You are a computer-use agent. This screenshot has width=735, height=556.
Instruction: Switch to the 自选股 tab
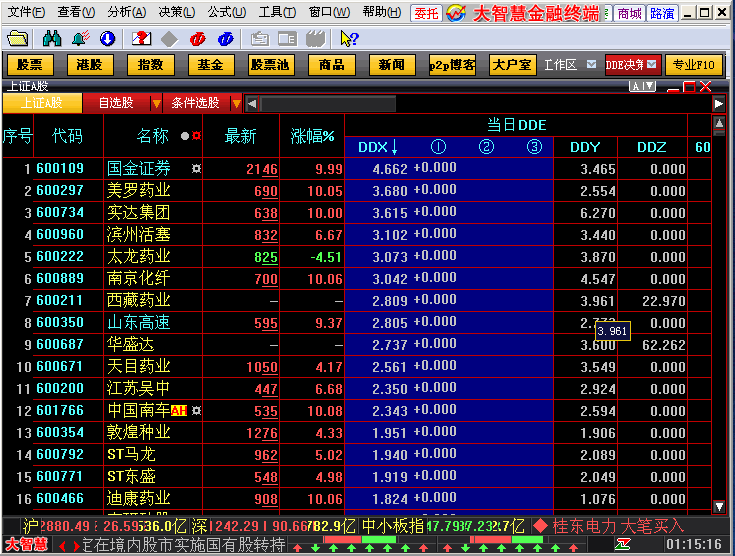click(x=116, y=103)
